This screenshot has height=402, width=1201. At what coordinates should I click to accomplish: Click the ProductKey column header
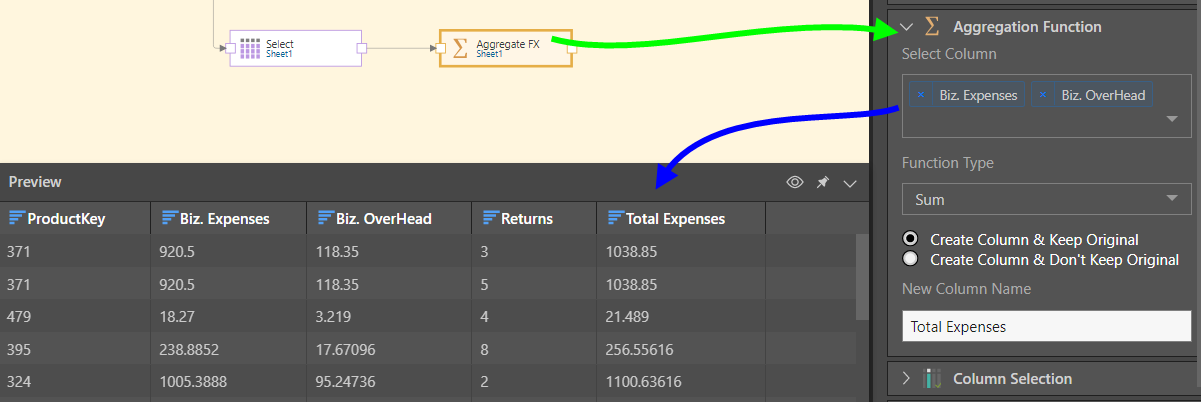[66, 218]
